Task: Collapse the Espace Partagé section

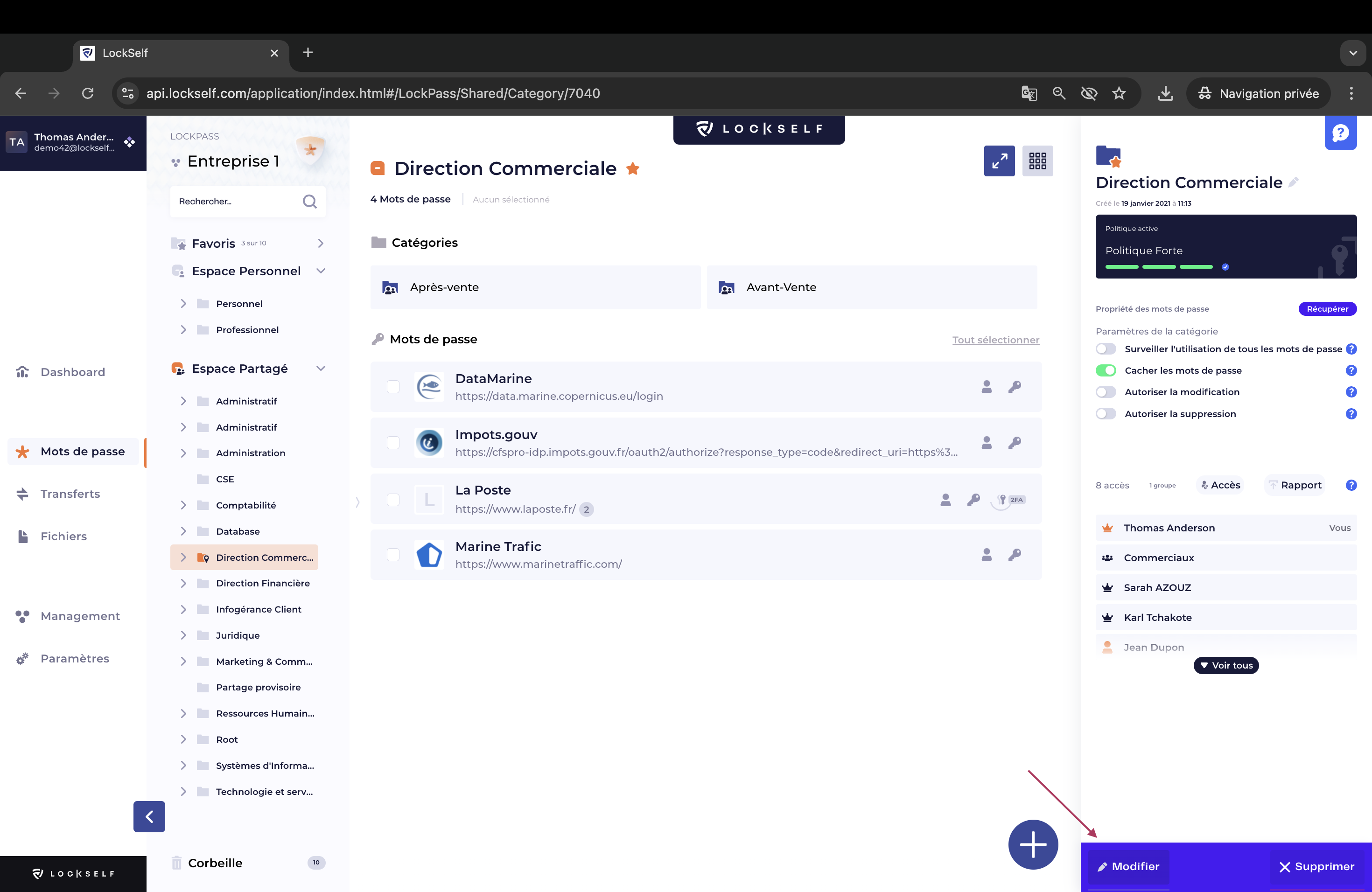Action: pyautogui.click(x=321, y=369)
